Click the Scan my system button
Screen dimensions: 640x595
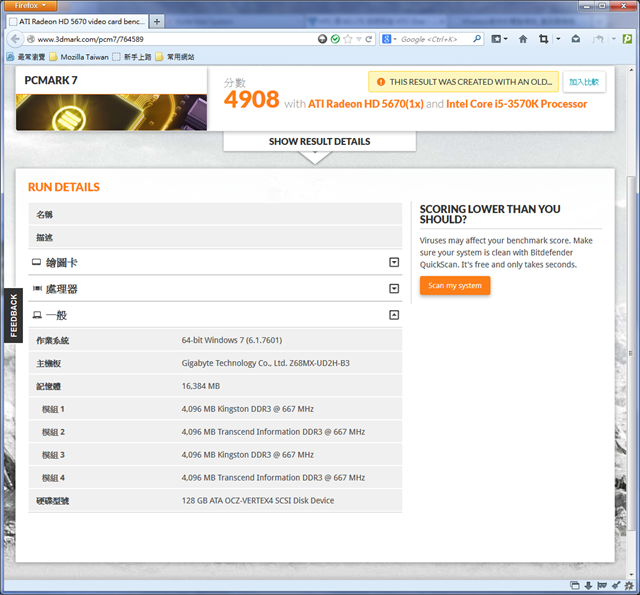455,286
